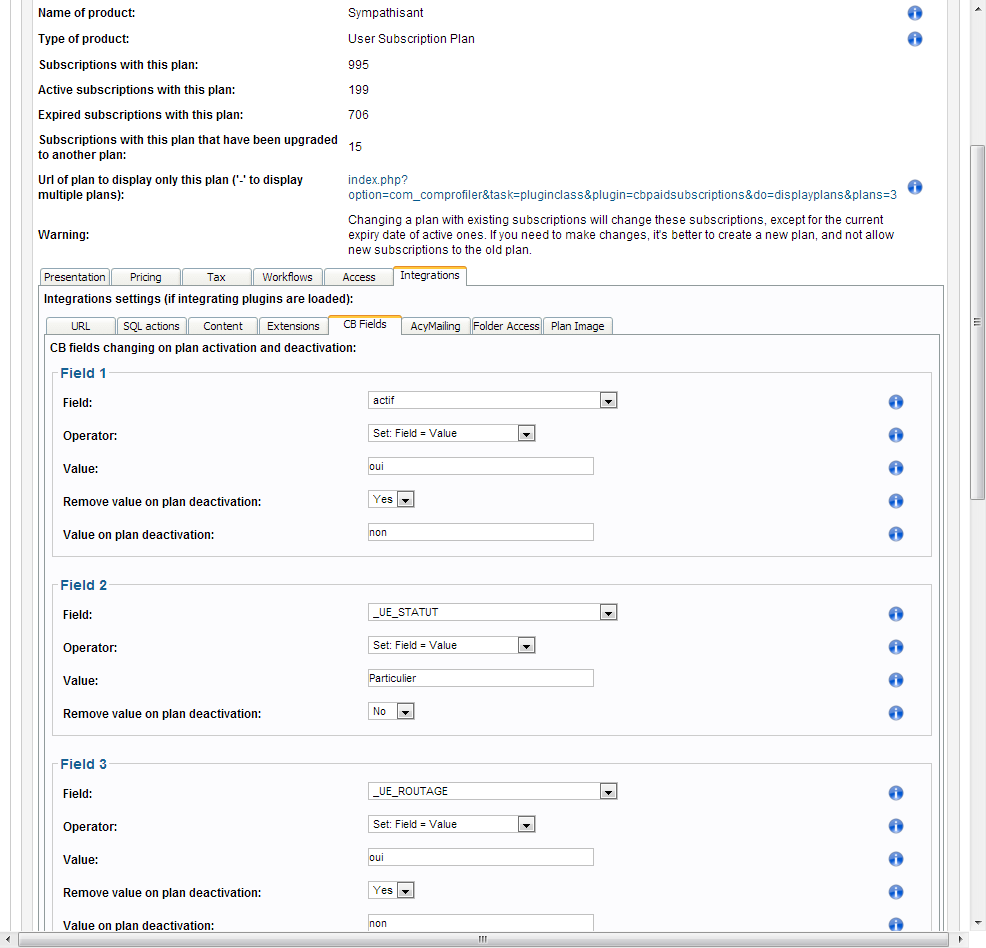Viewport: 986px width, 948px height.
Task: Click the horizontal scrollbar thumb
Action: point(483,939)
